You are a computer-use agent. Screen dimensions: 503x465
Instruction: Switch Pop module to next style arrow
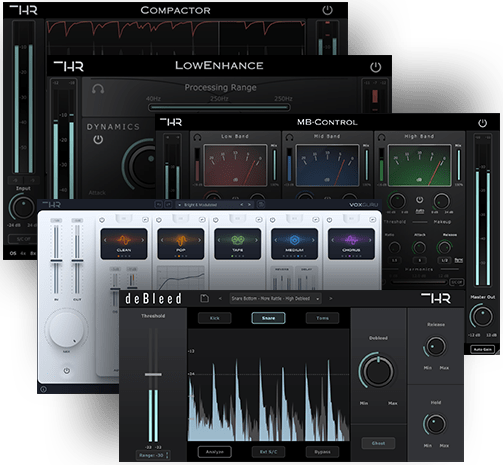tap(199, 240)
